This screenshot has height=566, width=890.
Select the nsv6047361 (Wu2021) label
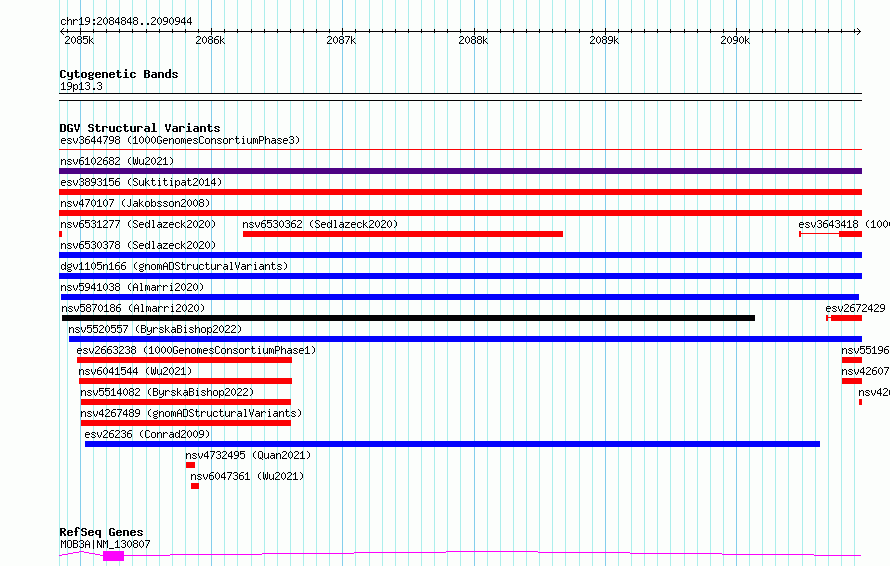247,476
